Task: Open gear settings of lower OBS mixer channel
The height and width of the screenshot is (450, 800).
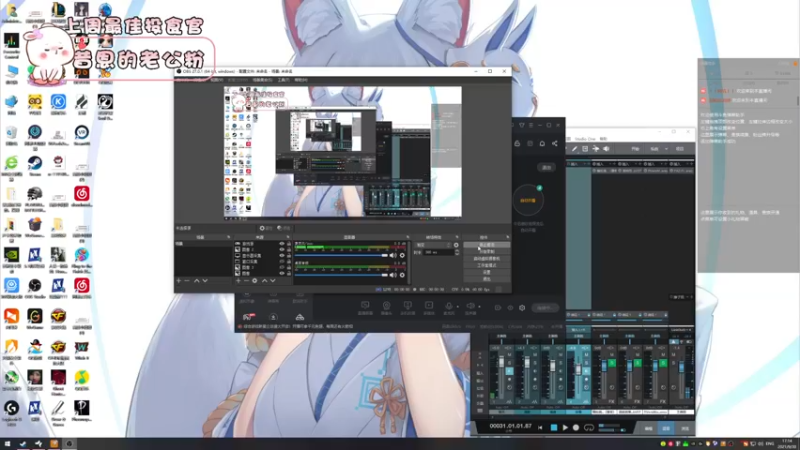Action: (x=402, y=275)
